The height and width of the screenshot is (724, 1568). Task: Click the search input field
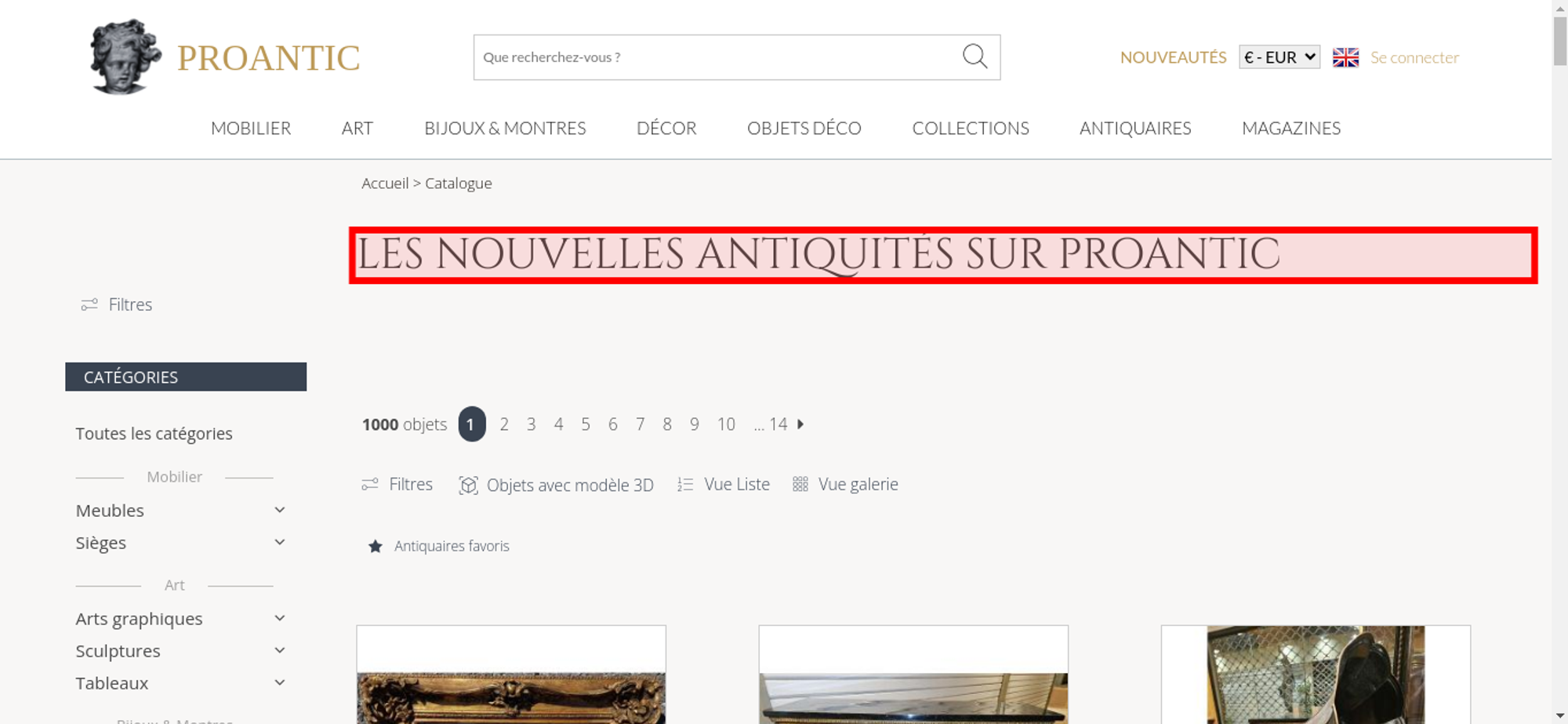tap(717, 57)
